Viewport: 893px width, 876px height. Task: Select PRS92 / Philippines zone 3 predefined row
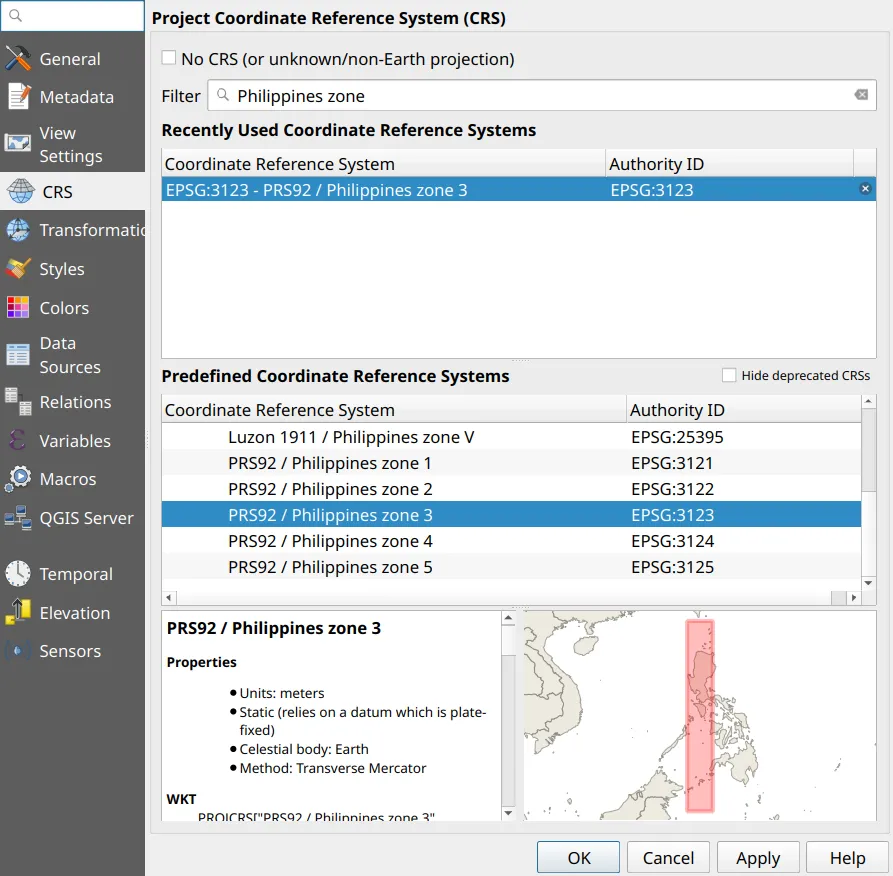[x=511, y=514]
